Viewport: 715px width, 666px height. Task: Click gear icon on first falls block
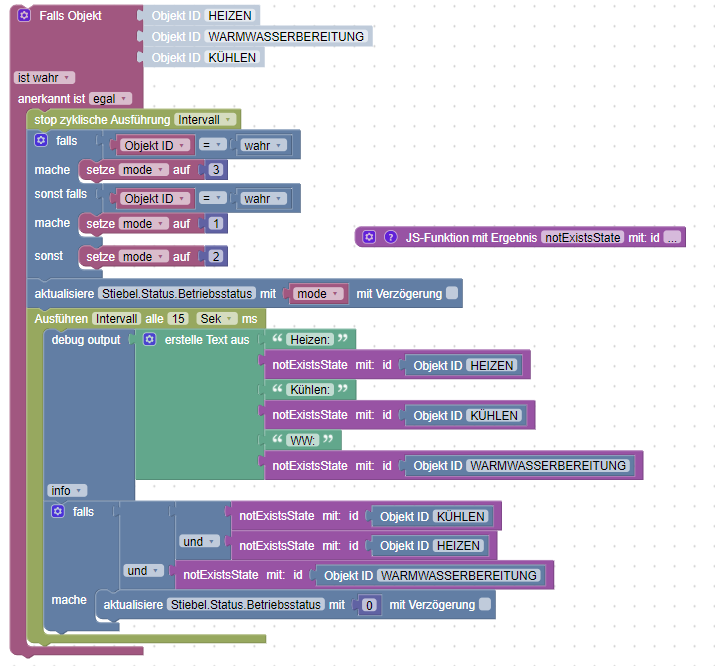pyautogui.click(x=41, y=140)
